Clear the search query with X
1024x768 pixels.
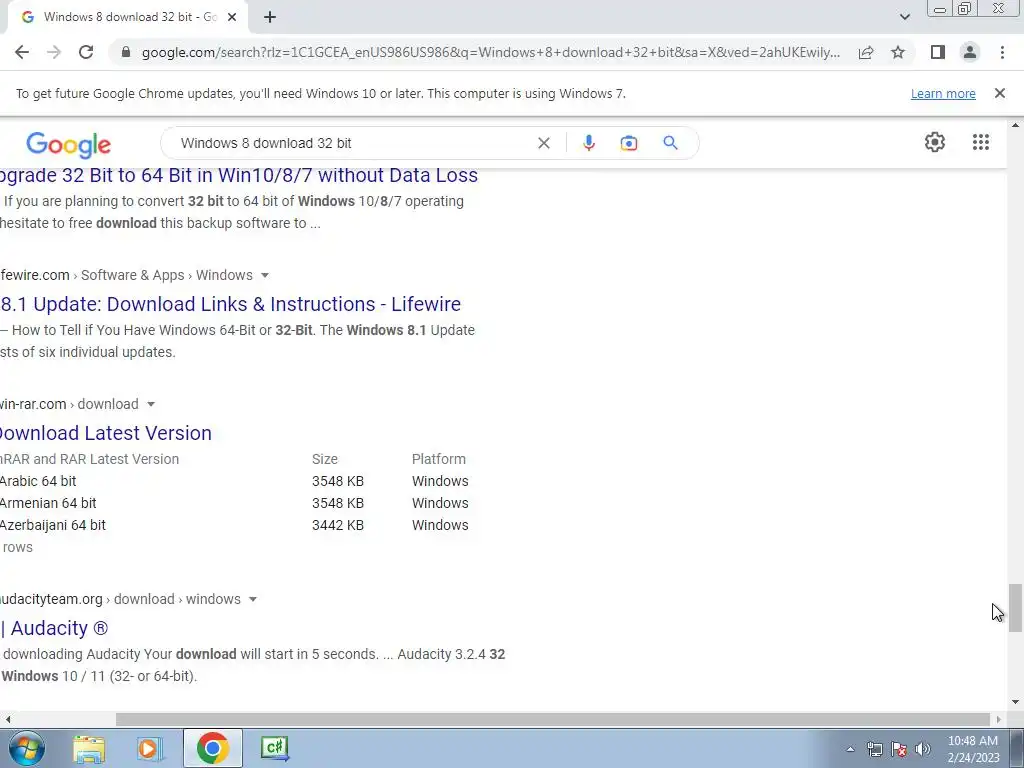pos(544,143)
